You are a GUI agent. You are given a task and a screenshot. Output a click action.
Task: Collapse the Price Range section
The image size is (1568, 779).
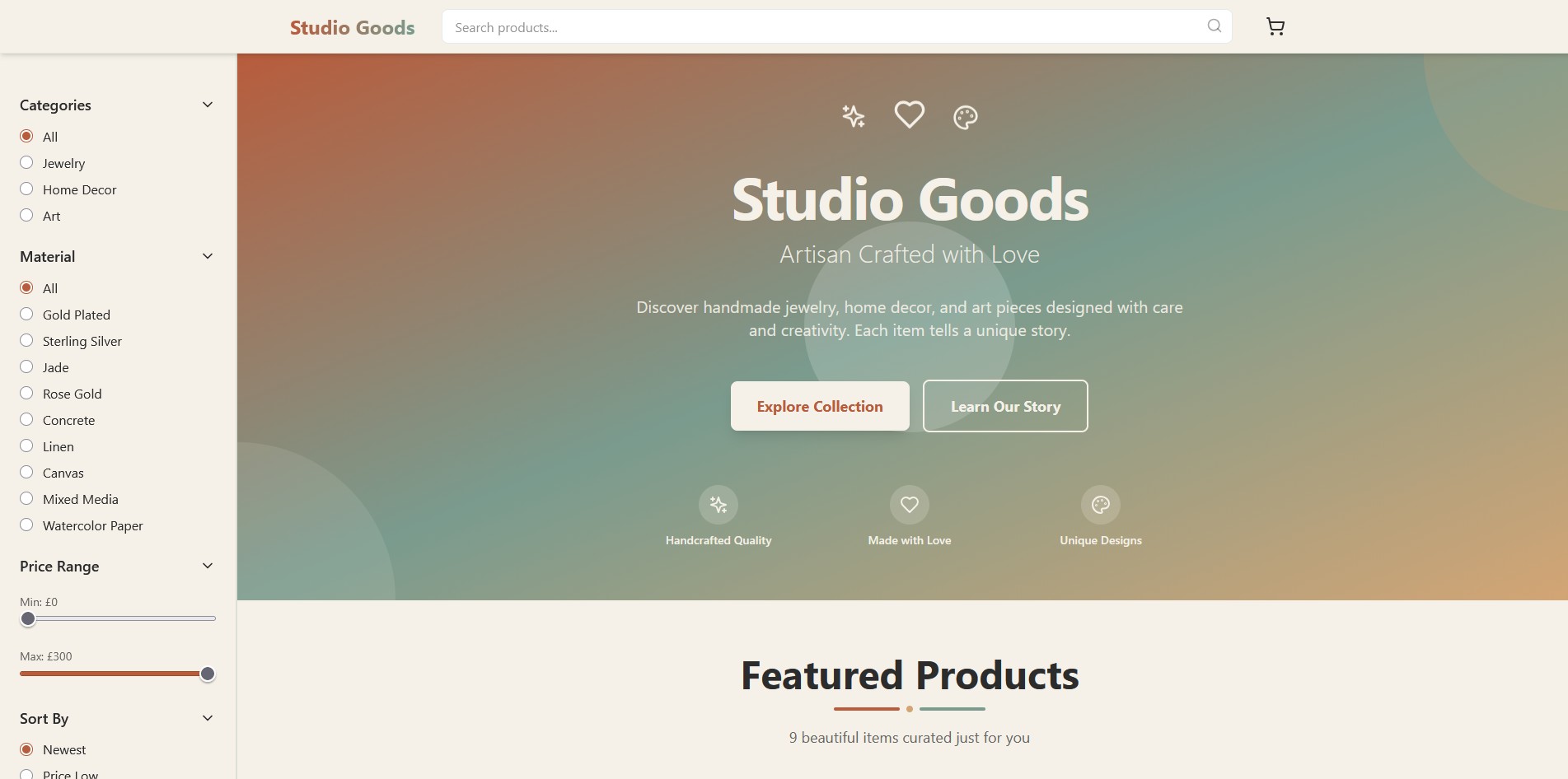pos(207,566)
